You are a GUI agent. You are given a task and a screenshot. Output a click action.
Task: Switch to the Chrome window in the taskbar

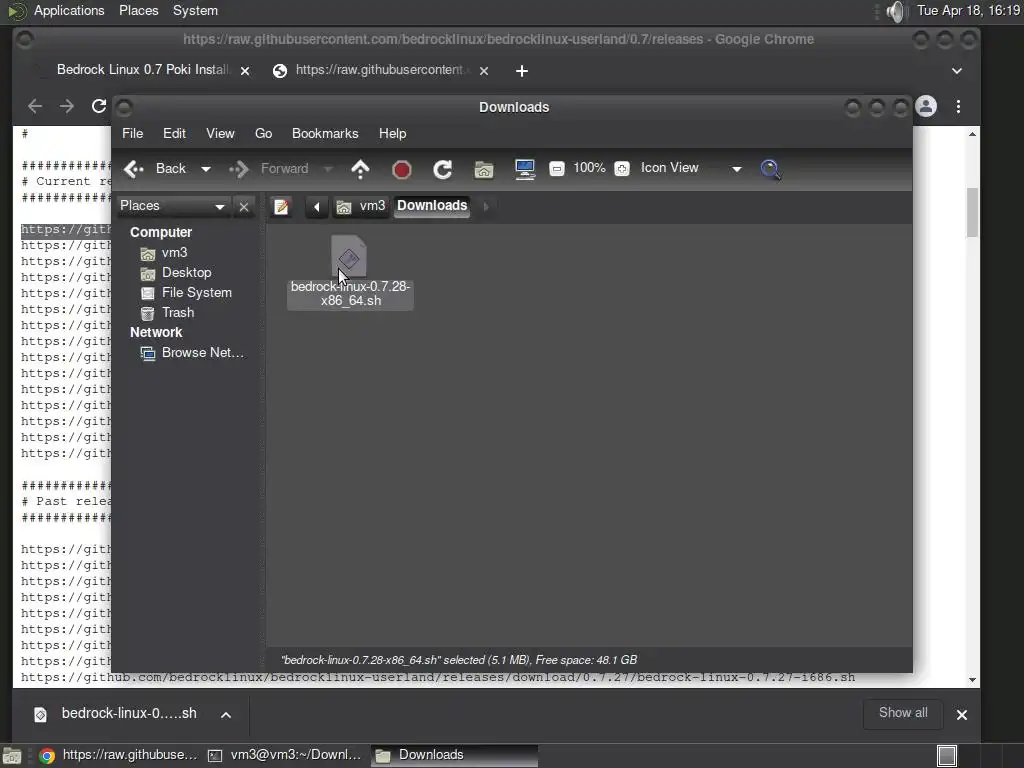pos(118,756)
